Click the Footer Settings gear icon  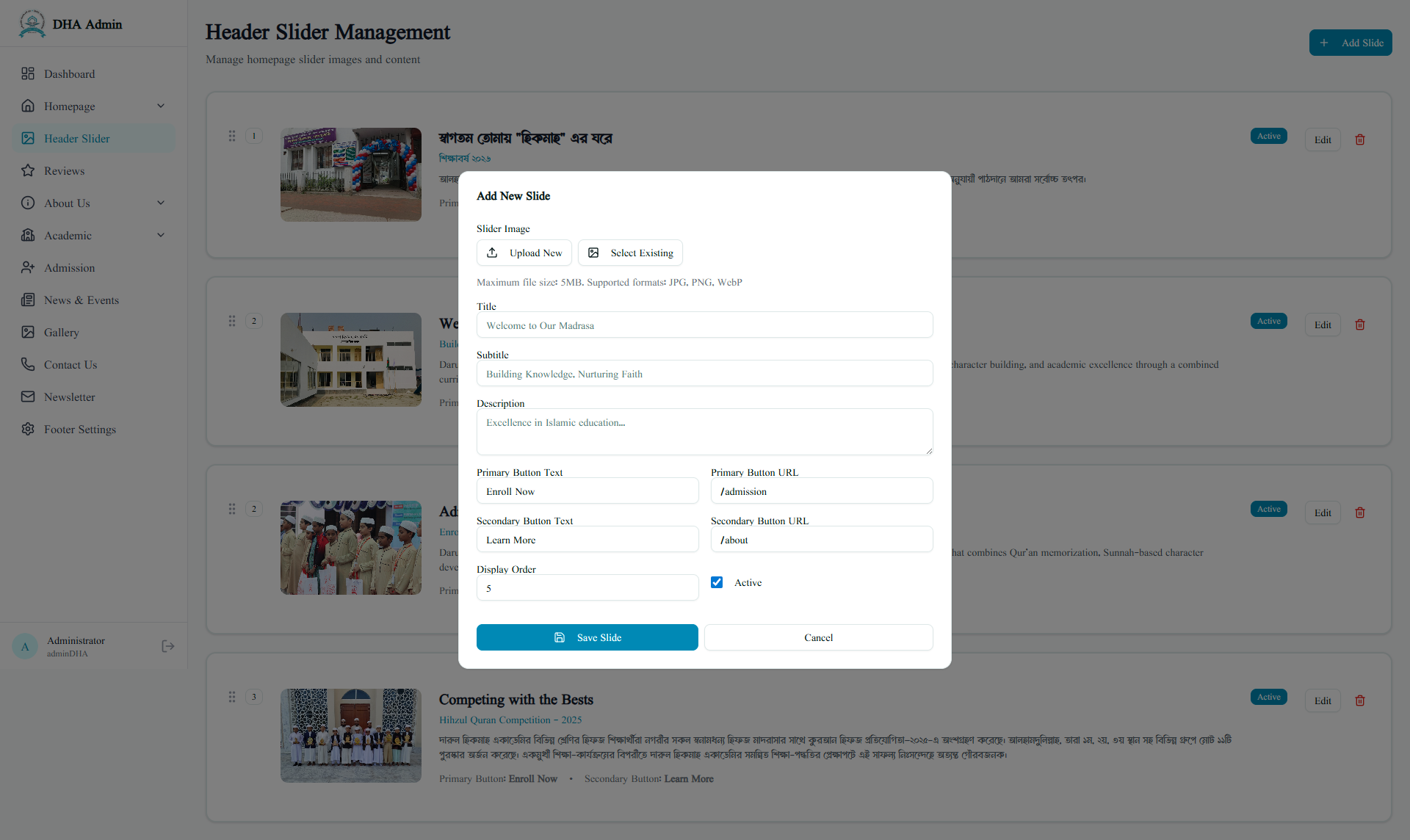click(28, 429)
